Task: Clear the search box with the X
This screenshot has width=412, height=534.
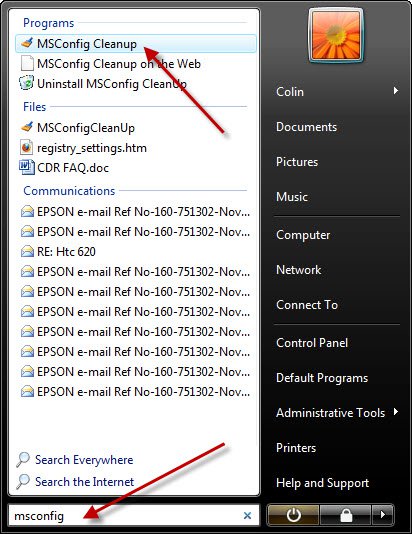Action: click(248, 516)
